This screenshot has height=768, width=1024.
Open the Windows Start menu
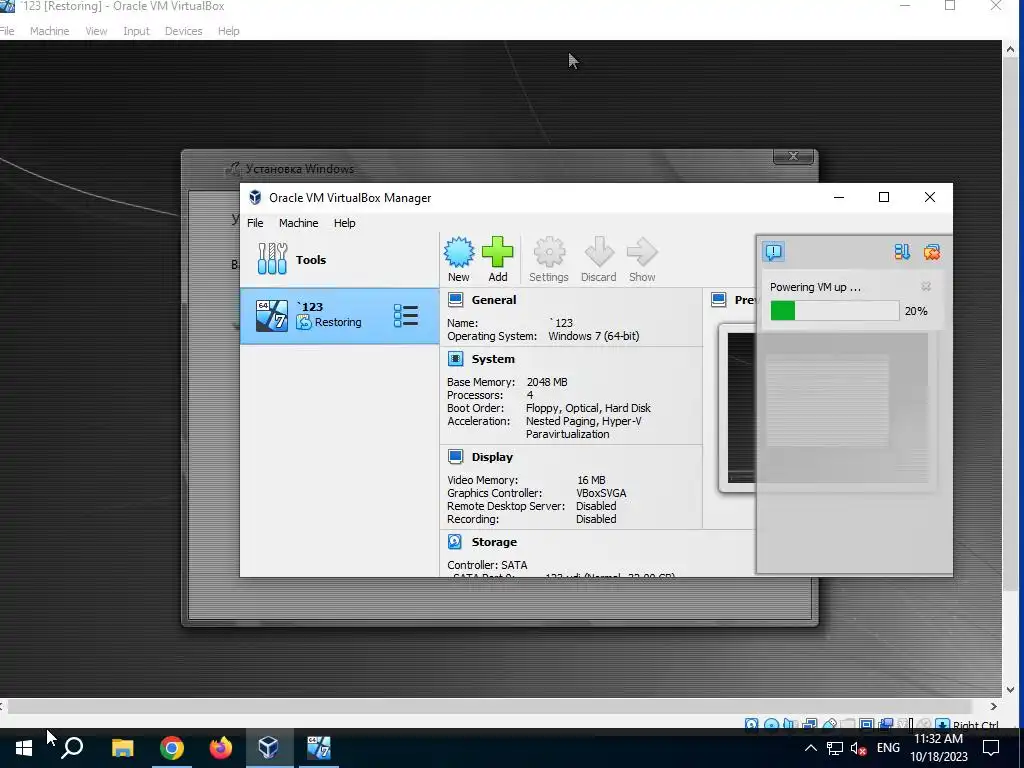click(x=24, y=748)
